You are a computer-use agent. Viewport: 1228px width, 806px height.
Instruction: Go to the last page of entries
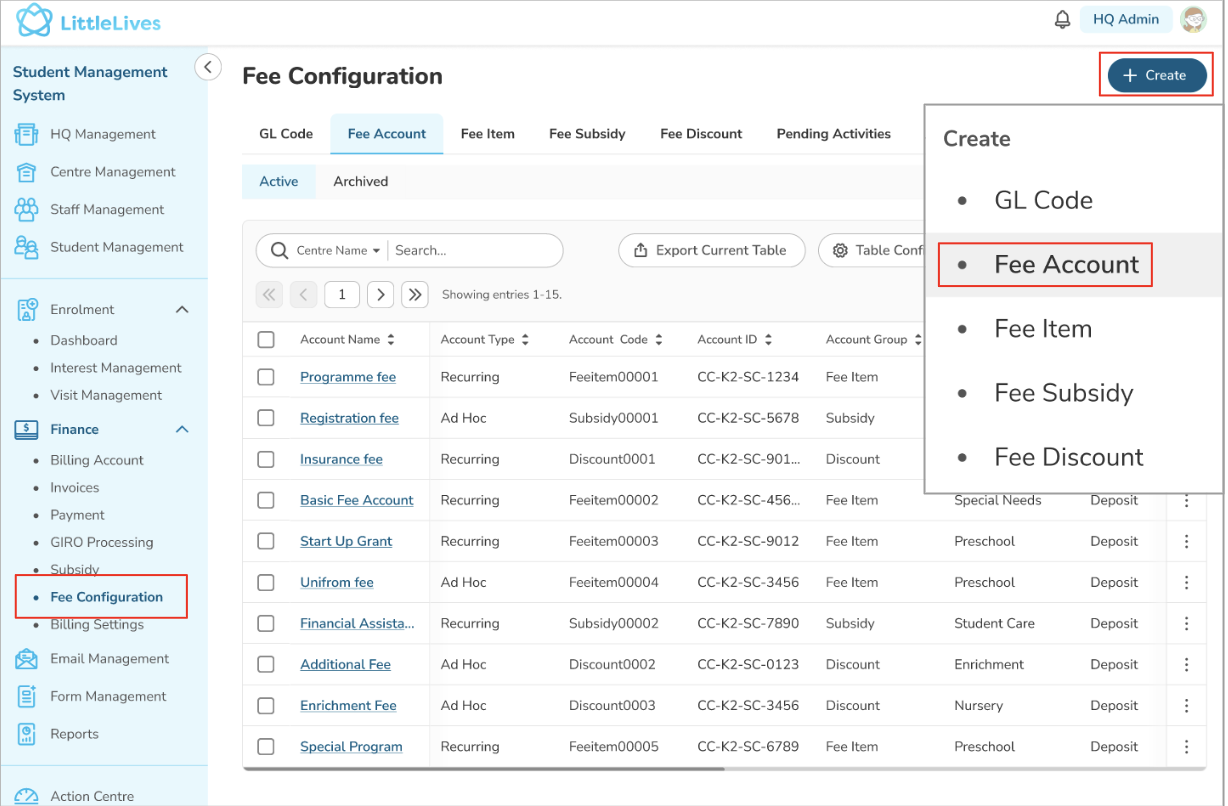(414, 294)
